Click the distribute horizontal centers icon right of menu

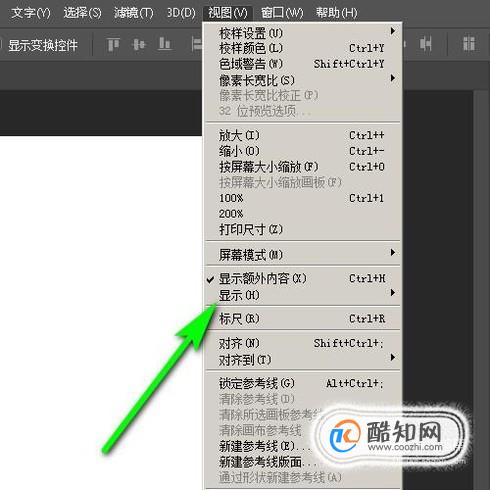[x=426, y=44]
